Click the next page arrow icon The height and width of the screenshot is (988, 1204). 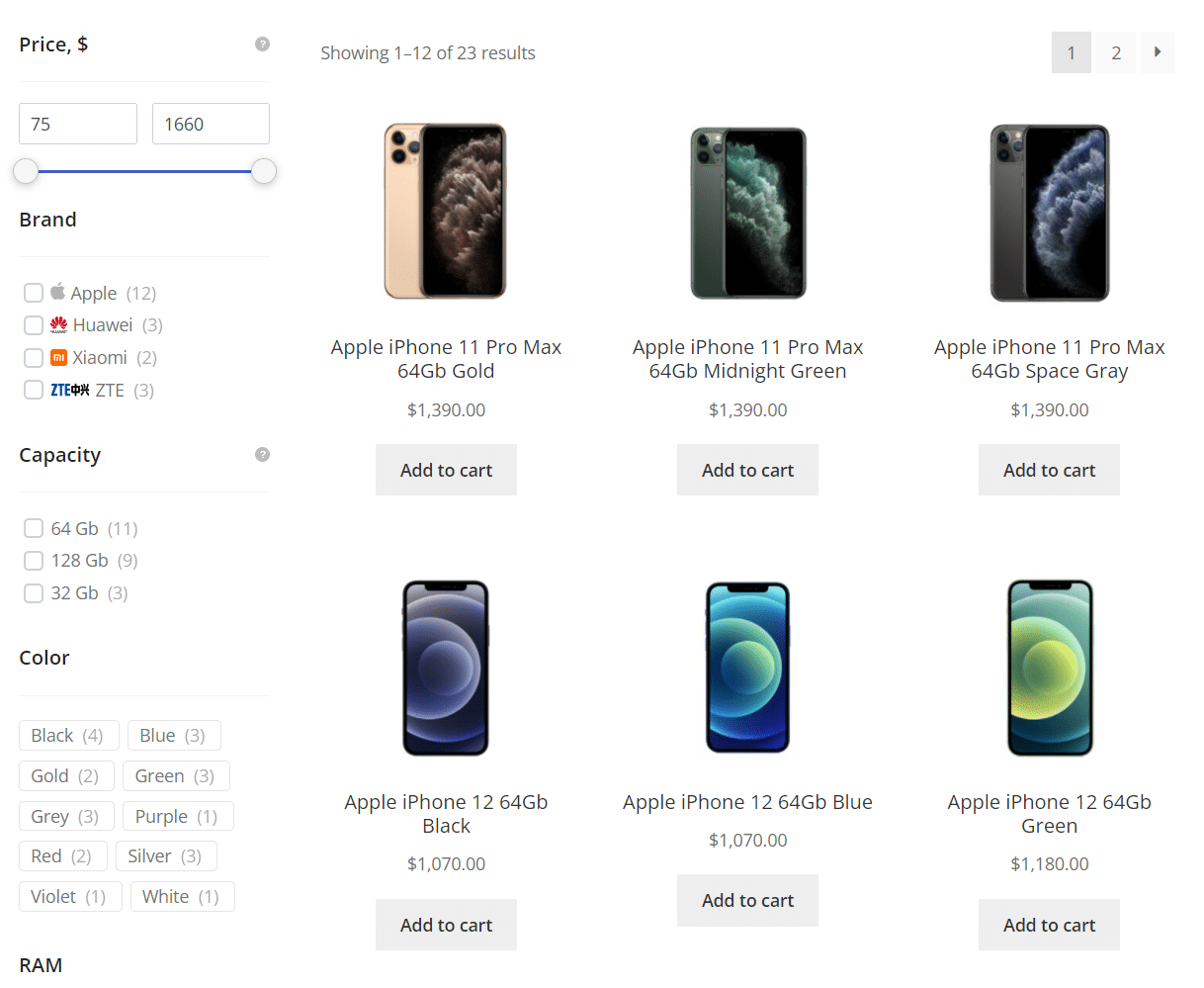click(x=1158, y=52)
